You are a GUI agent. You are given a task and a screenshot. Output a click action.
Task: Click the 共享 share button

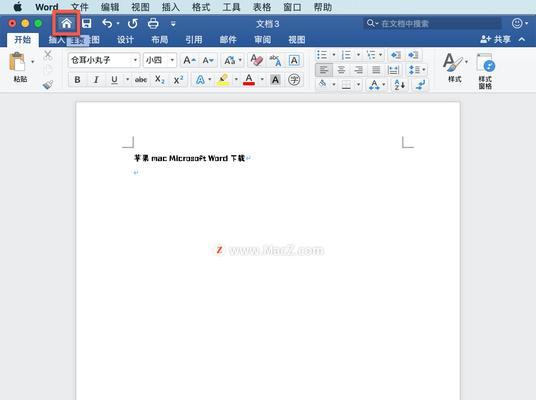pos(495,39)
